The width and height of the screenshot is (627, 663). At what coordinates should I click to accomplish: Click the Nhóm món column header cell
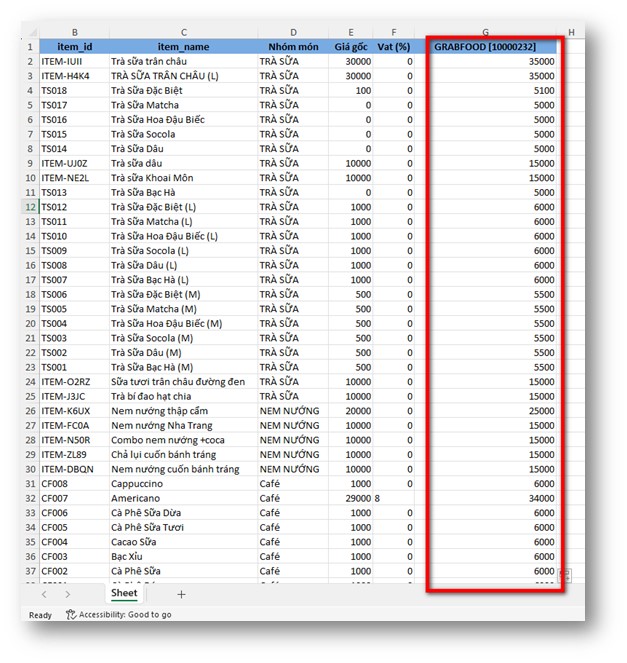tap(292, 47)
